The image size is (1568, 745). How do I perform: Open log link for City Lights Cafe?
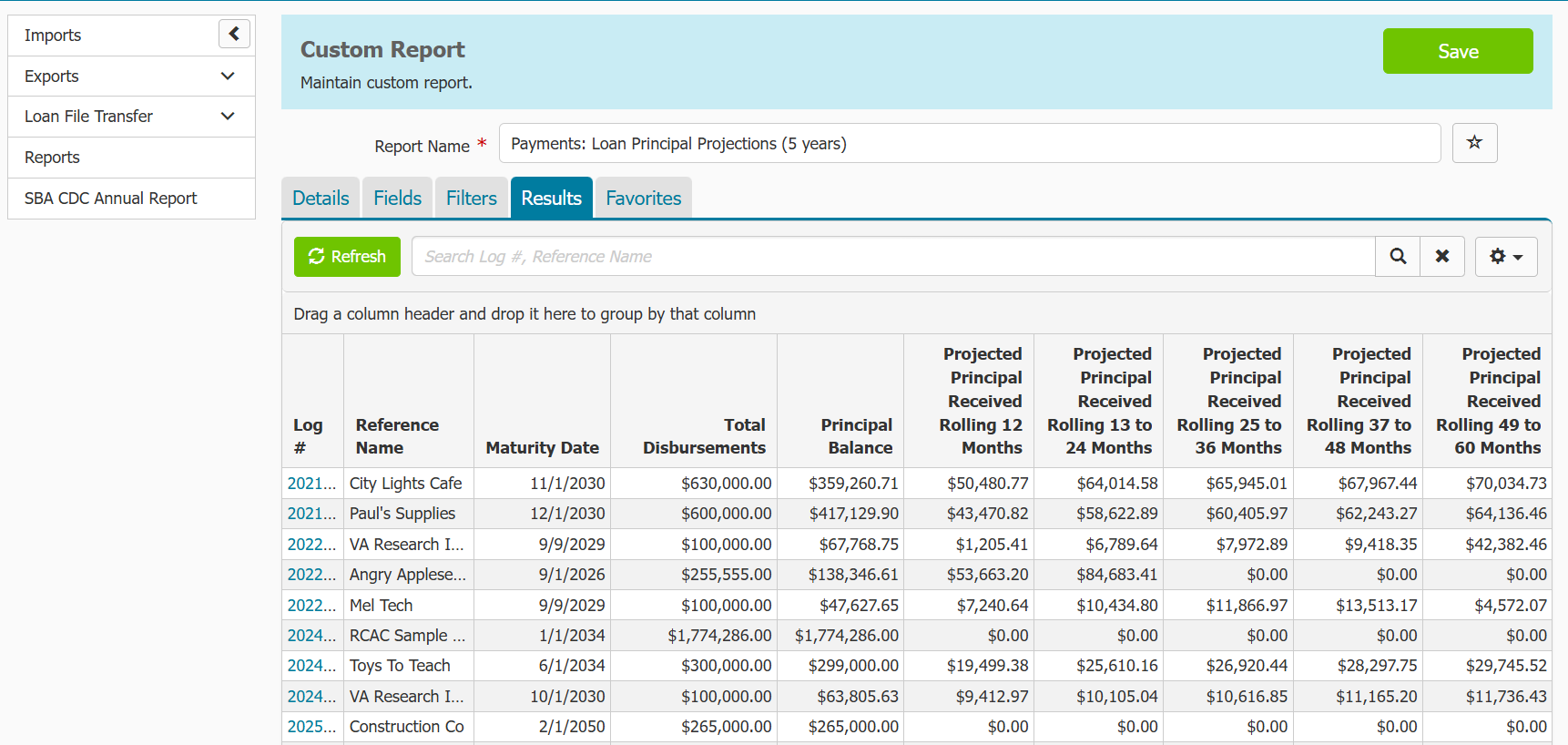point(311,484)
